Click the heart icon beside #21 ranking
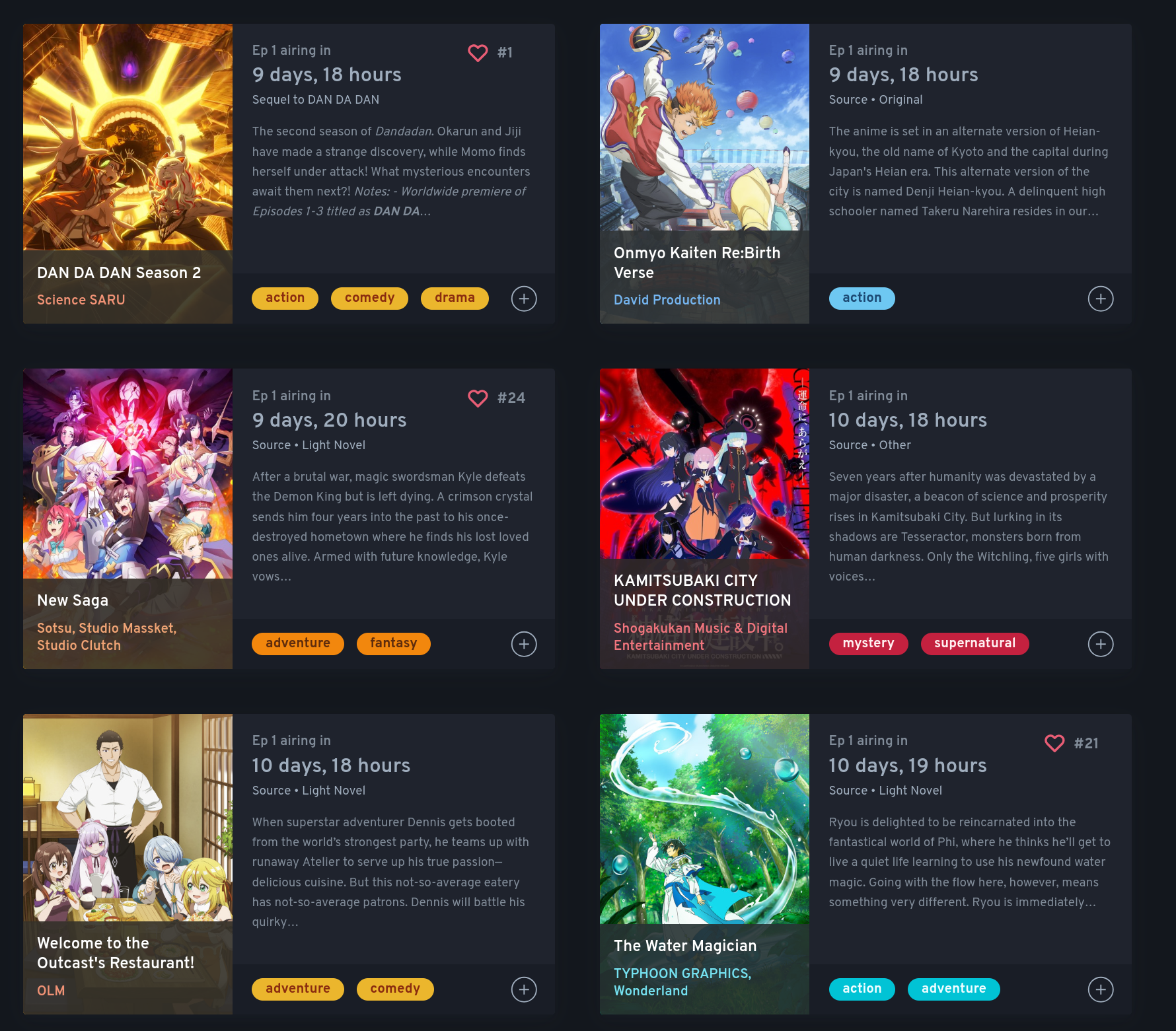This screenshot has height=1031, width=1176. 1054,743
